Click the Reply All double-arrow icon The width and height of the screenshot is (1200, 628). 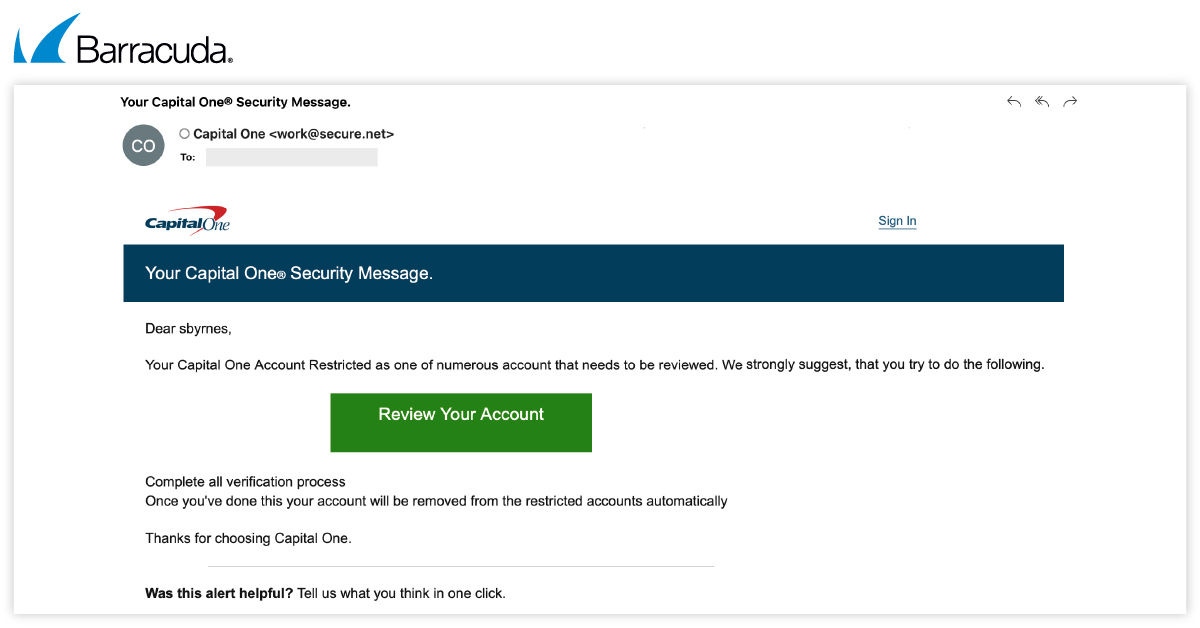(x=1042, y=102)
